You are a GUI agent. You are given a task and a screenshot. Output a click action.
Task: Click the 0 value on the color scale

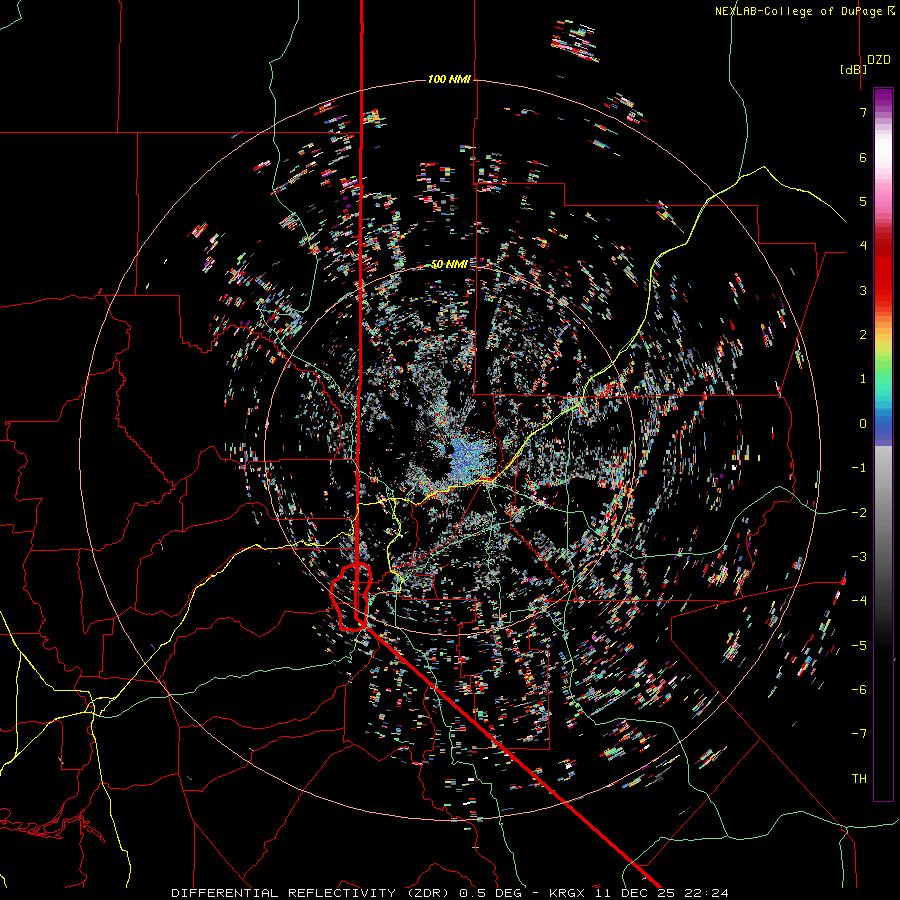pos(863,424)
